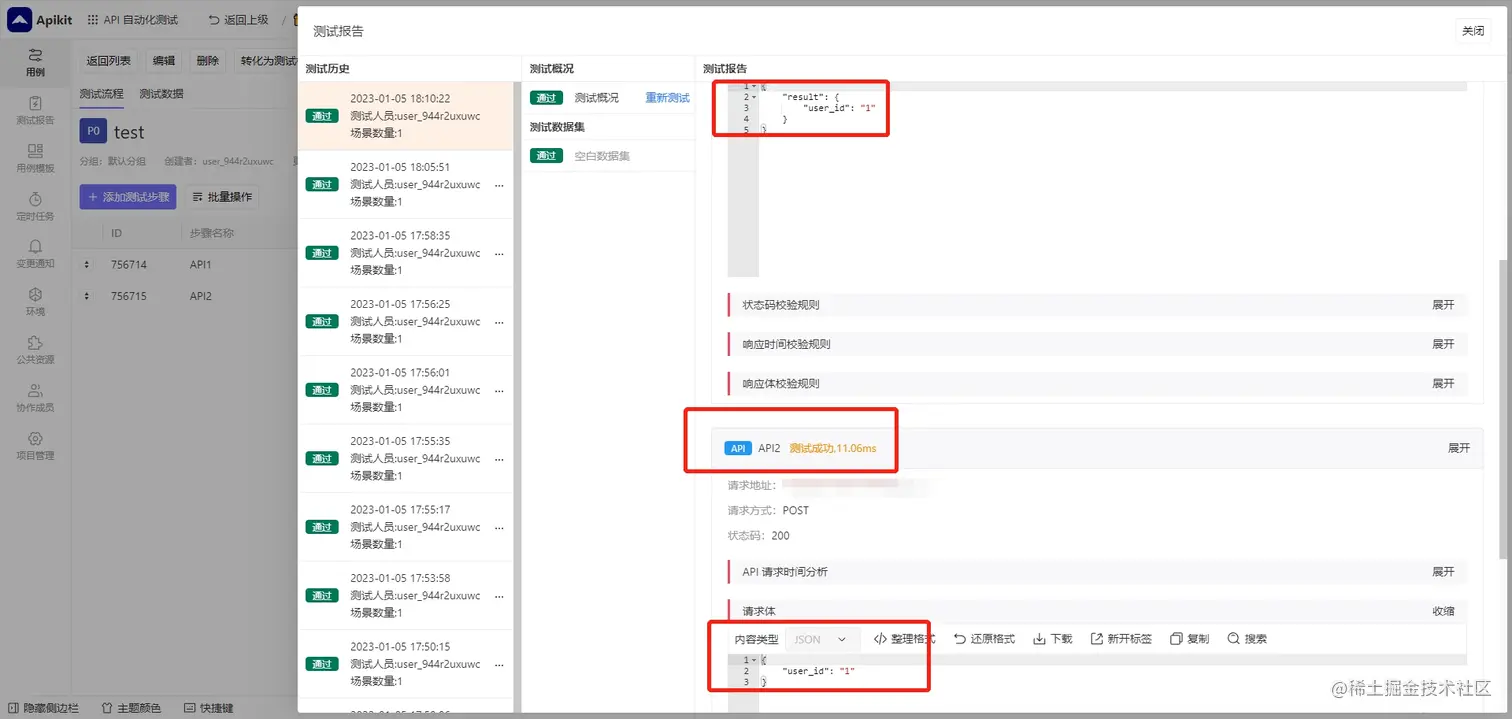This screenshot has height=719, width=1512.
Task: Click 下载 download icon
Action: (1040, 639)
